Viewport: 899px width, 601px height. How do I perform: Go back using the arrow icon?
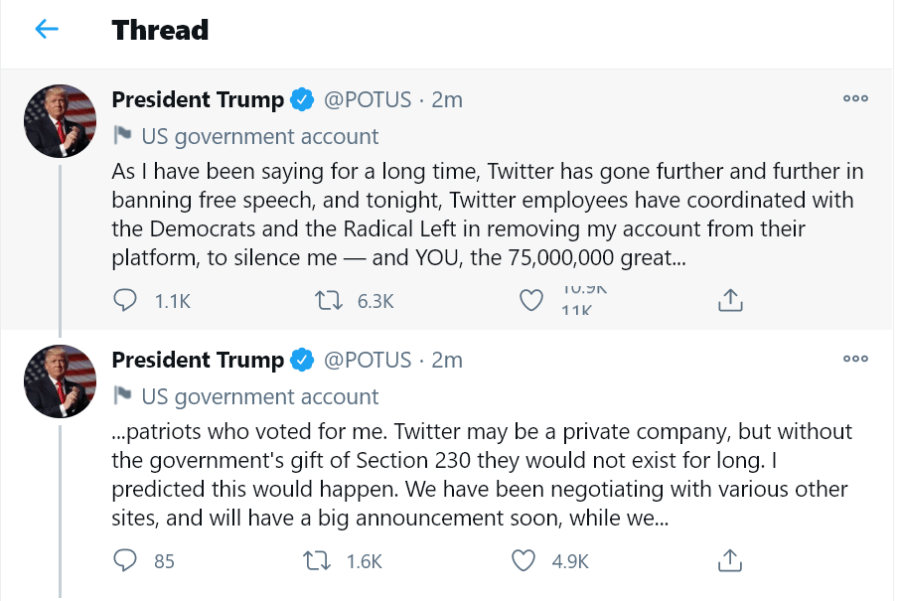click(x=46, y=30)
